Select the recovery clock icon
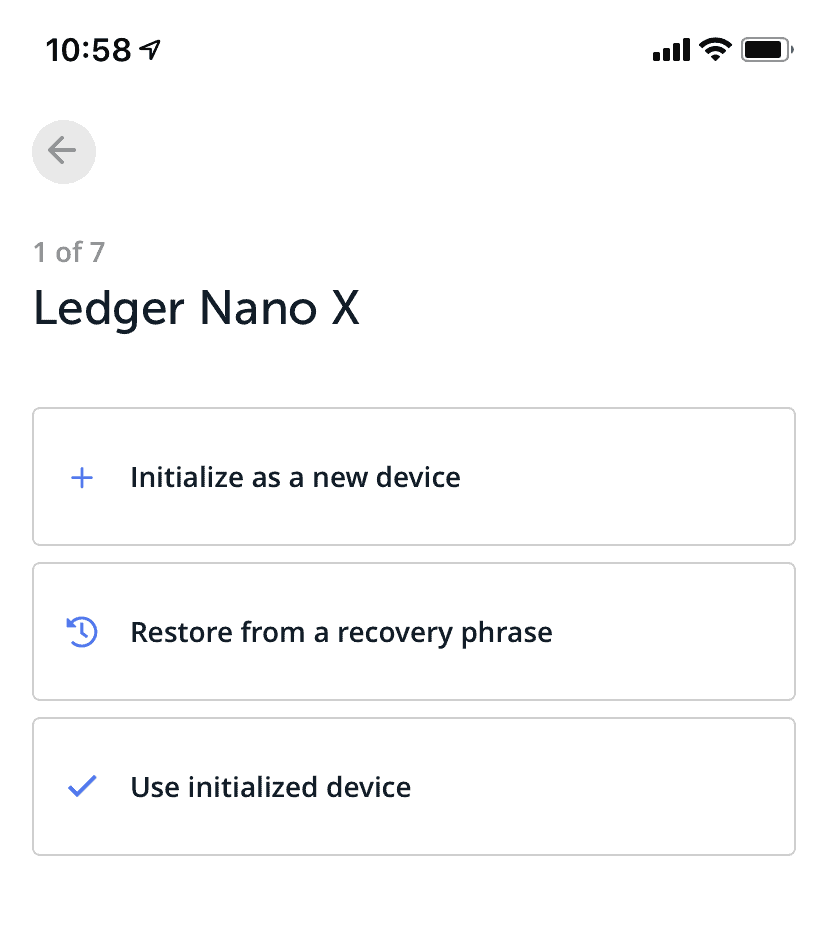Image resolution: width=828 pixels, height=937 pixels. pos(81,632)
